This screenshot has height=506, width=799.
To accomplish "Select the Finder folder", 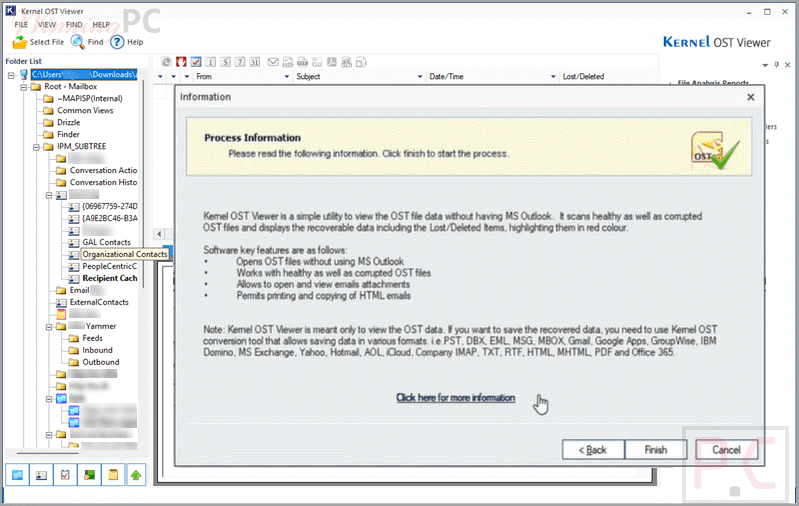I will (68, 134).
